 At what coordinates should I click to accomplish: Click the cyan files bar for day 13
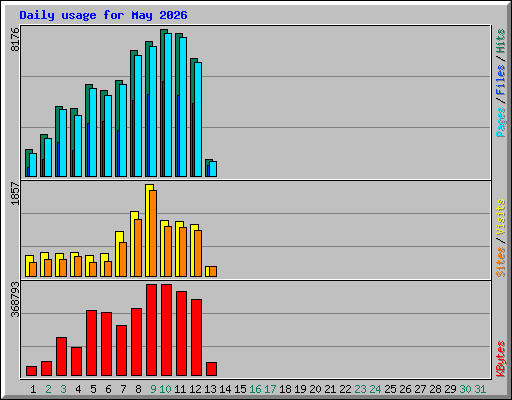(213, 169)
